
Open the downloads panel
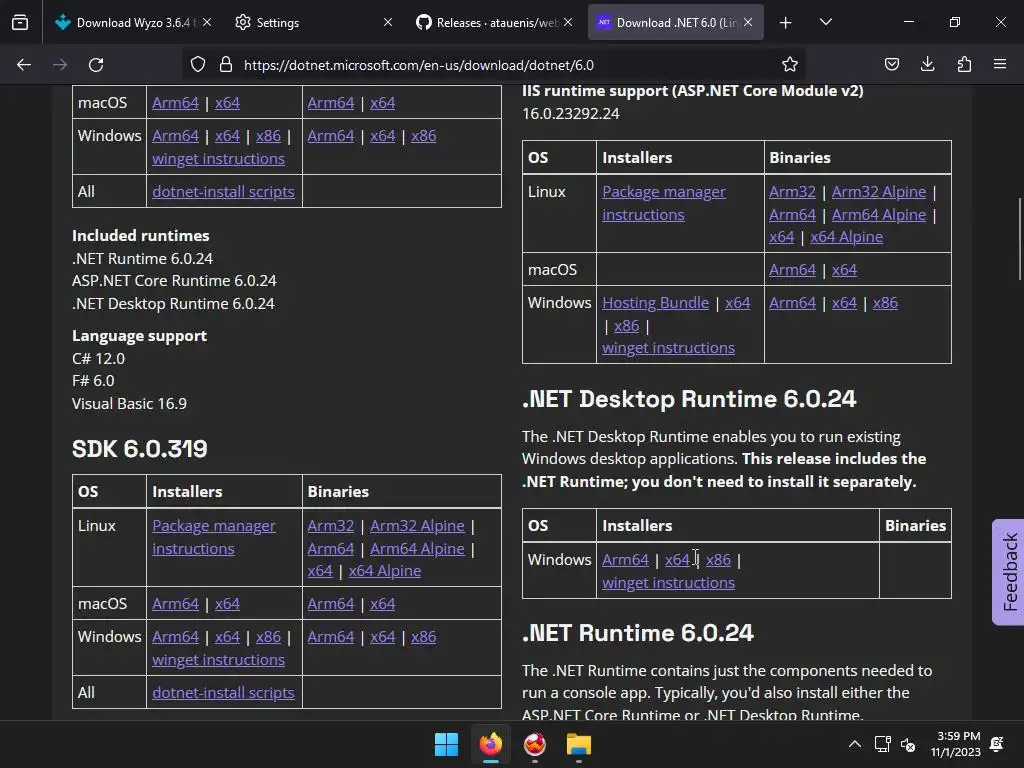927,65
